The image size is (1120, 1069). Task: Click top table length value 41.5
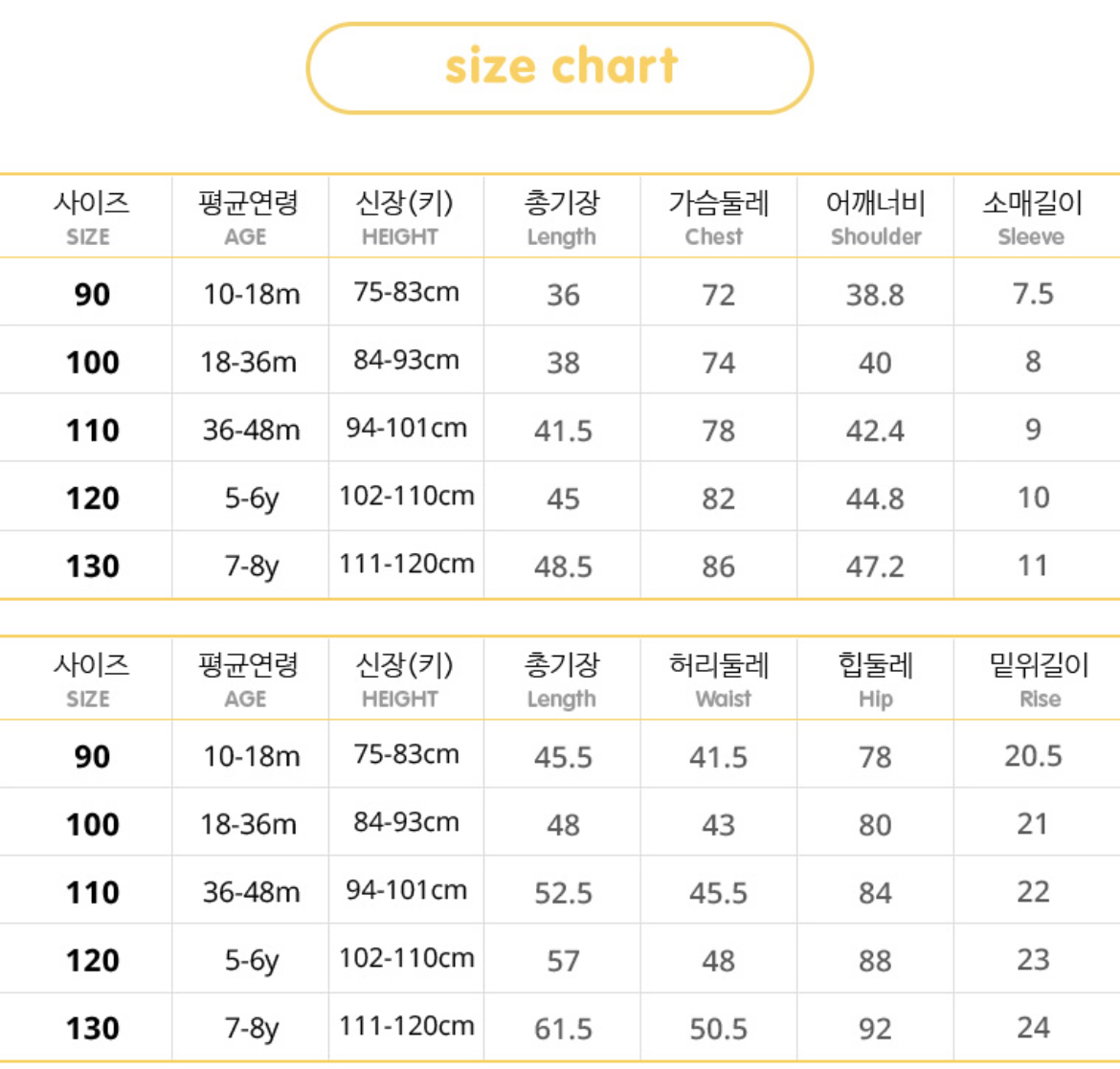[563, 431]
